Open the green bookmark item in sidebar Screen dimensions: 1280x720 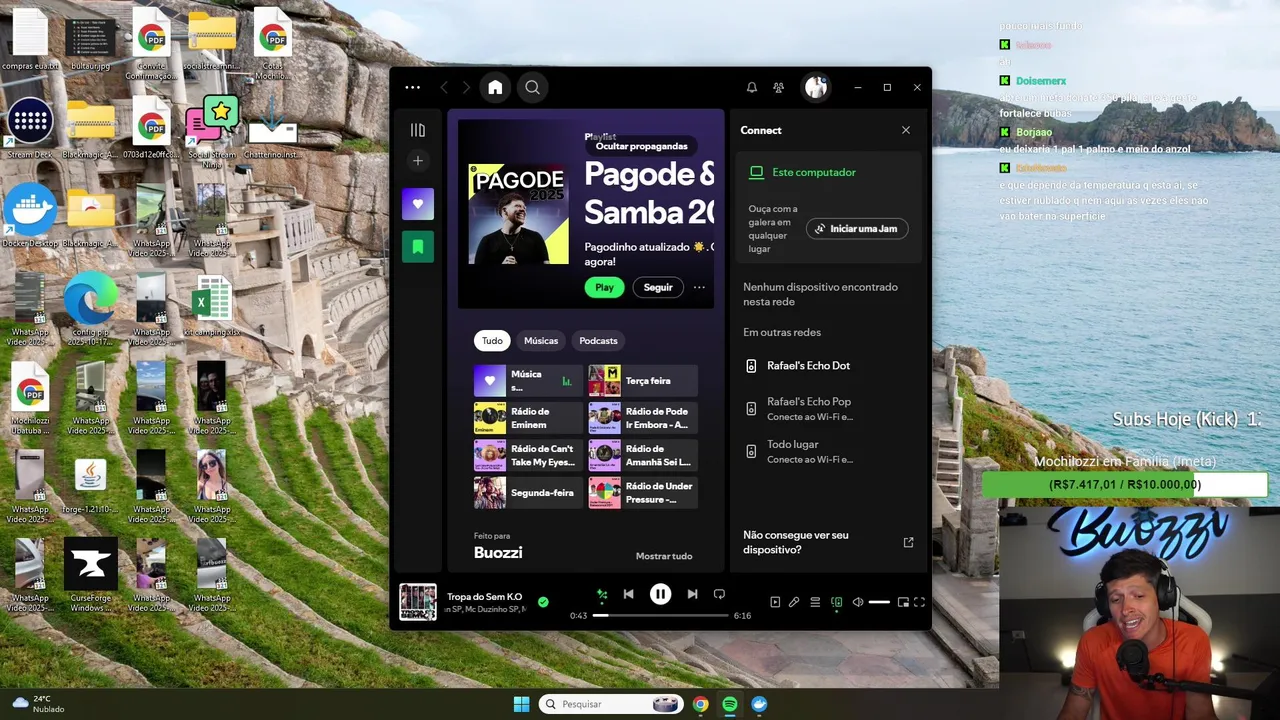[x=418, y=246]
